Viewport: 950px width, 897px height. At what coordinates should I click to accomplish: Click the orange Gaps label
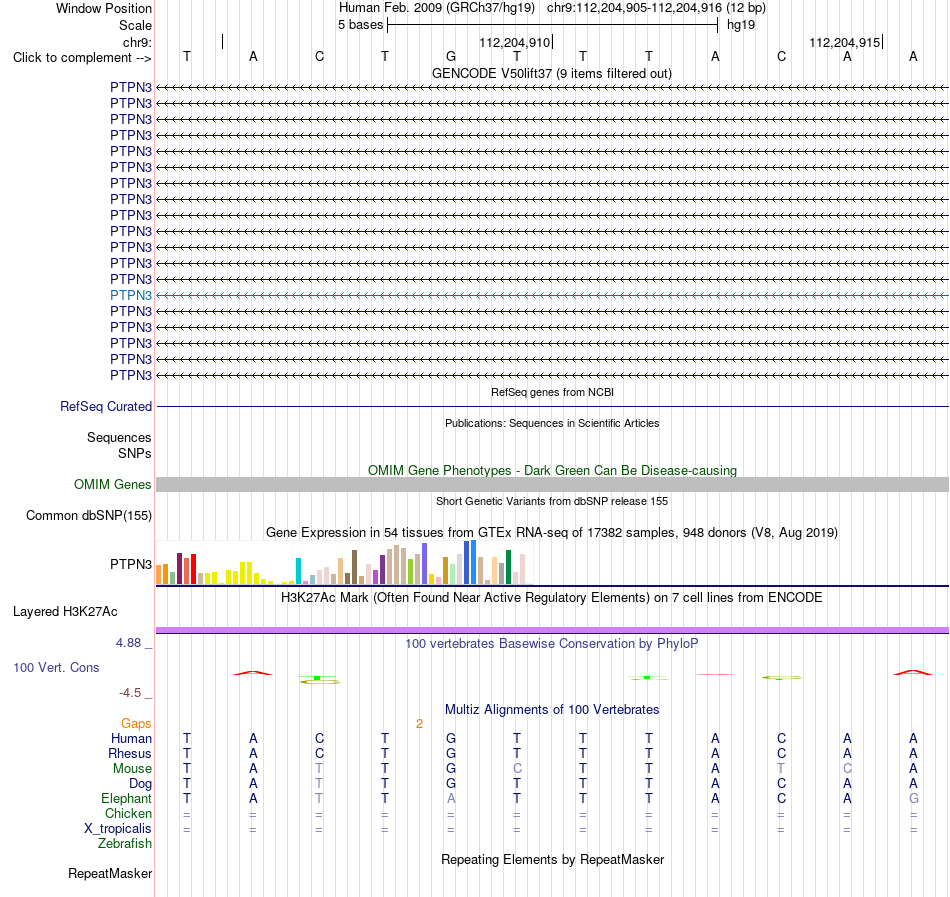point(136,723)
